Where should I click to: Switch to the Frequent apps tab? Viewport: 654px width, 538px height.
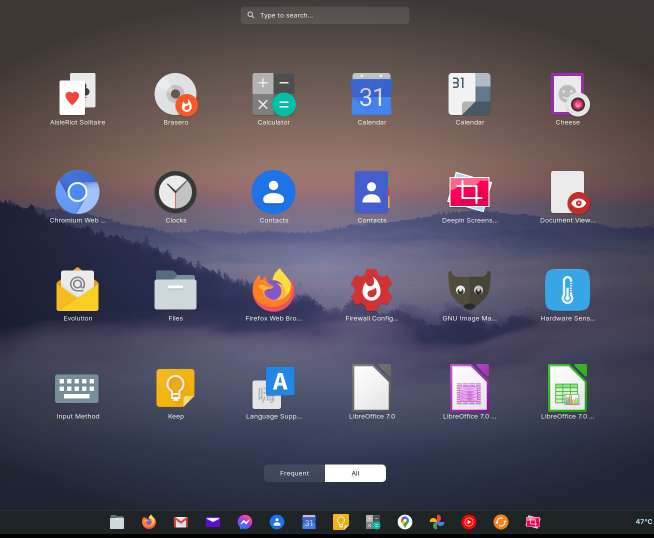click(x=294, y=473)
